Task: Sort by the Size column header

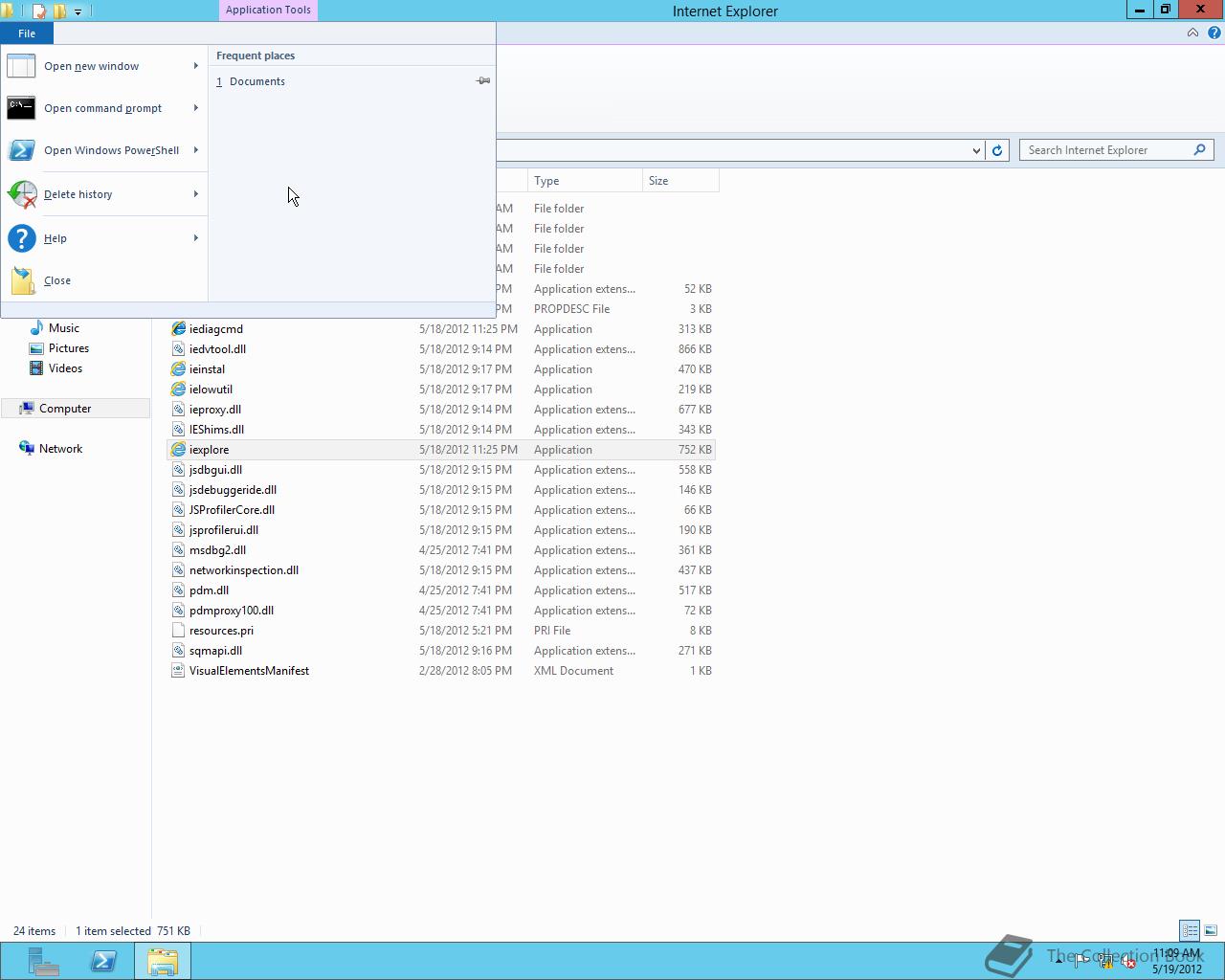Action: [x=680, y=181]
